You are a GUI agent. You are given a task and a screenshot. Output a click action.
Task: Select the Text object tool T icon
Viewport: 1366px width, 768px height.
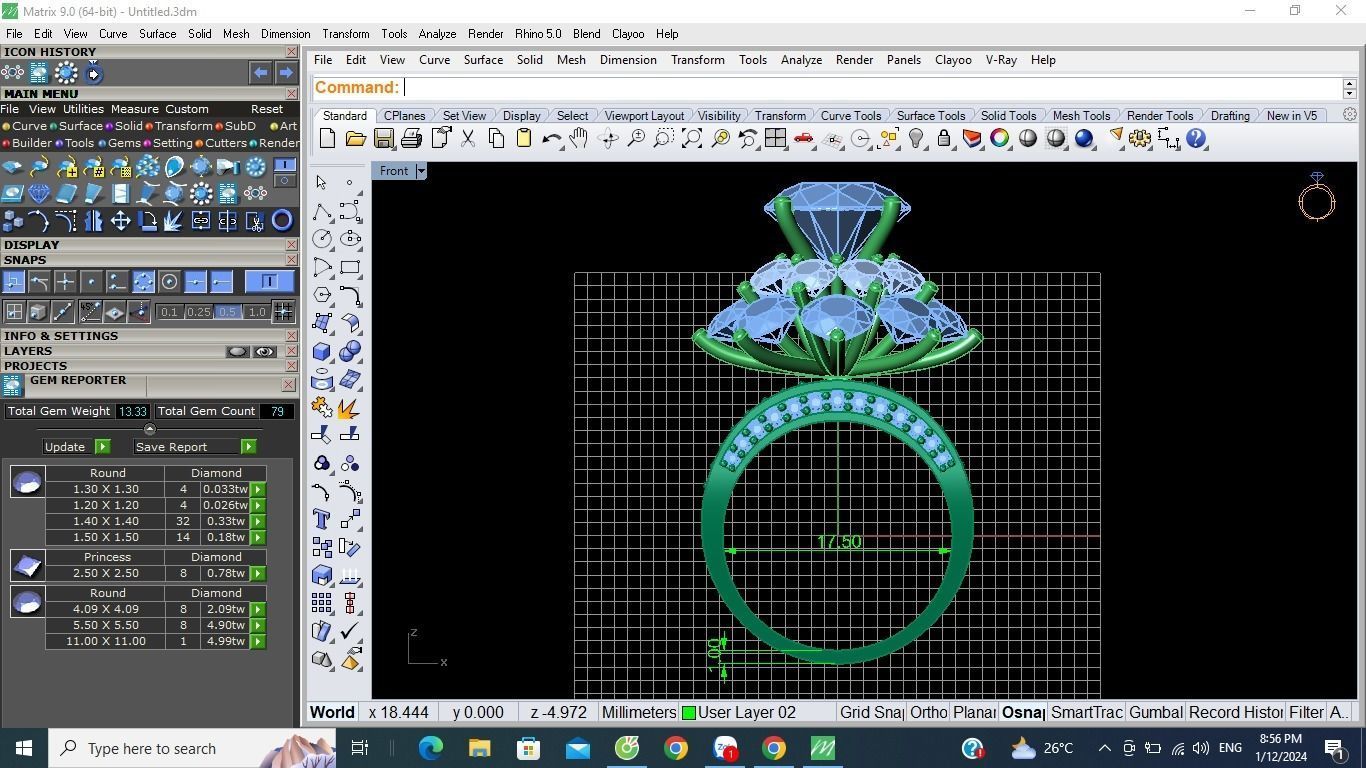pos(322,519)
